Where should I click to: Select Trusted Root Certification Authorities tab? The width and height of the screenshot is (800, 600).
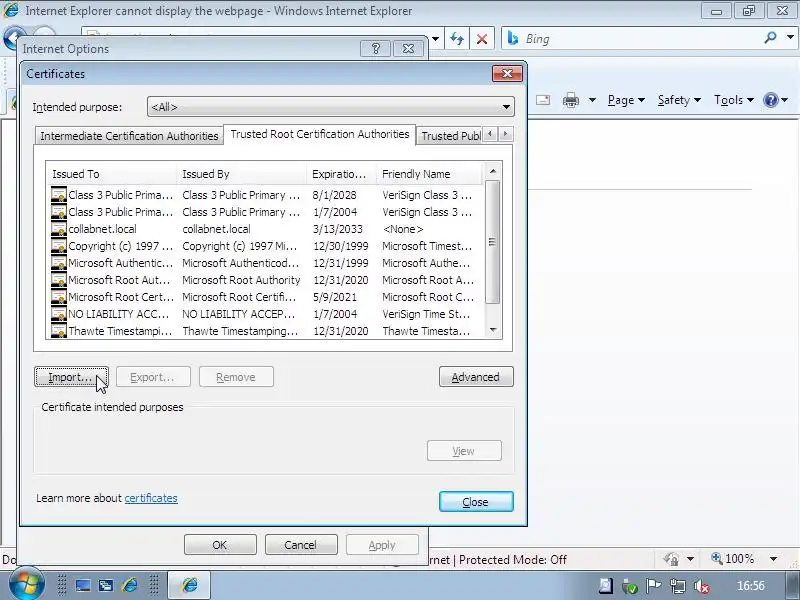pyautogui.click(x=320, y=134)
